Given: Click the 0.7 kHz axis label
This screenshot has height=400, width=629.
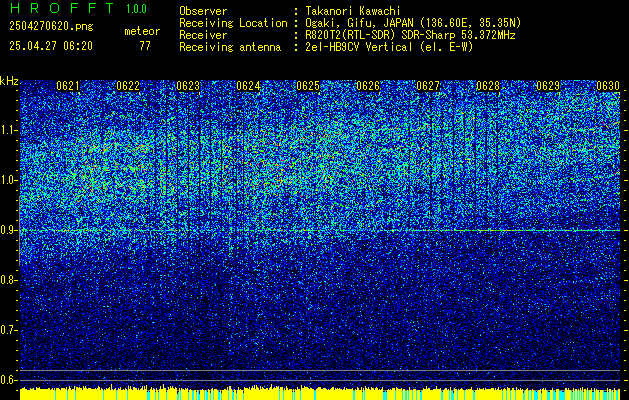Looking at the screenshot, I should tap(8, 330).
